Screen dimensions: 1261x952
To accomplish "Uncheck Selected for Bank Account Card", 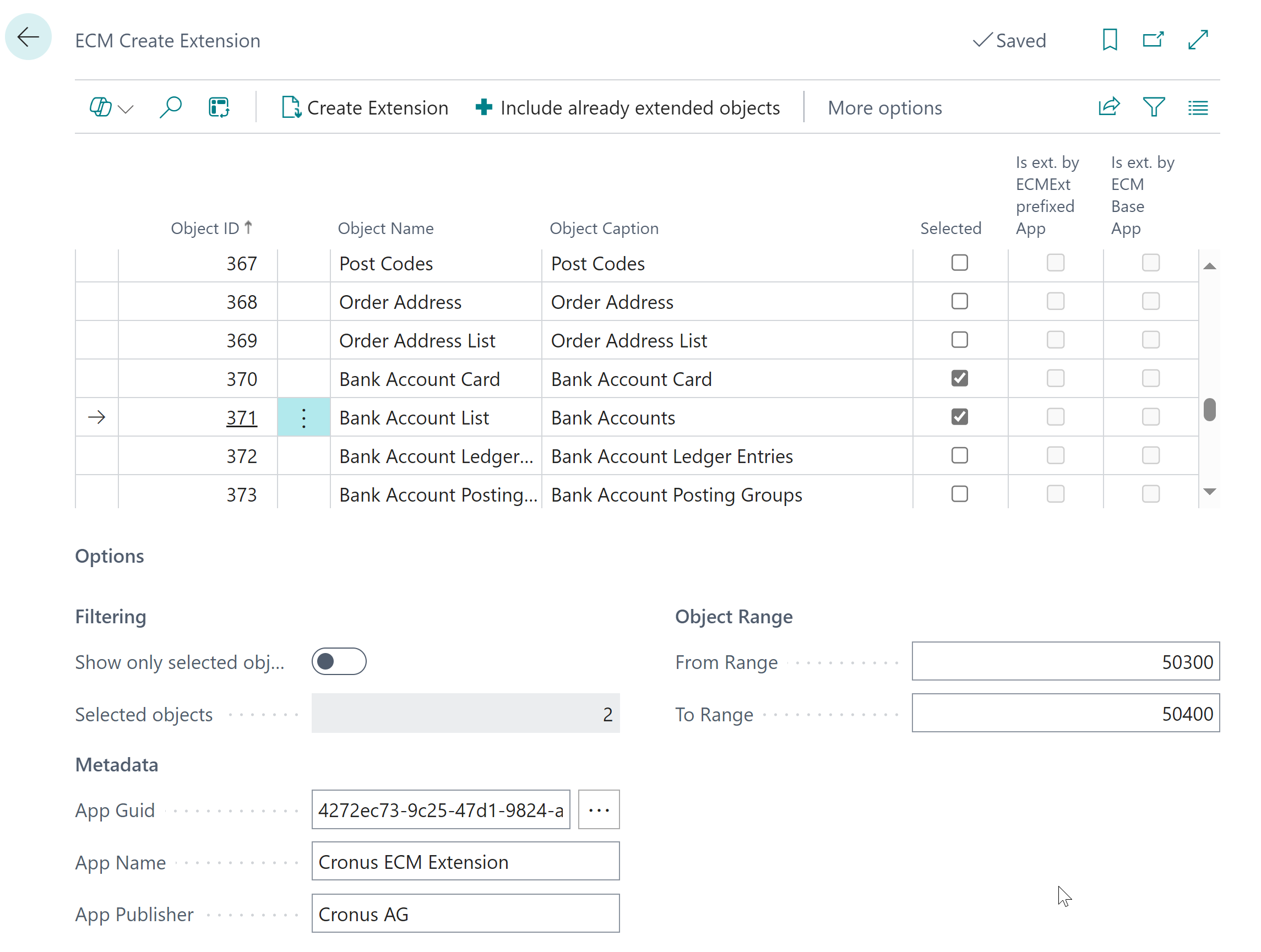I will click(959, 378).
